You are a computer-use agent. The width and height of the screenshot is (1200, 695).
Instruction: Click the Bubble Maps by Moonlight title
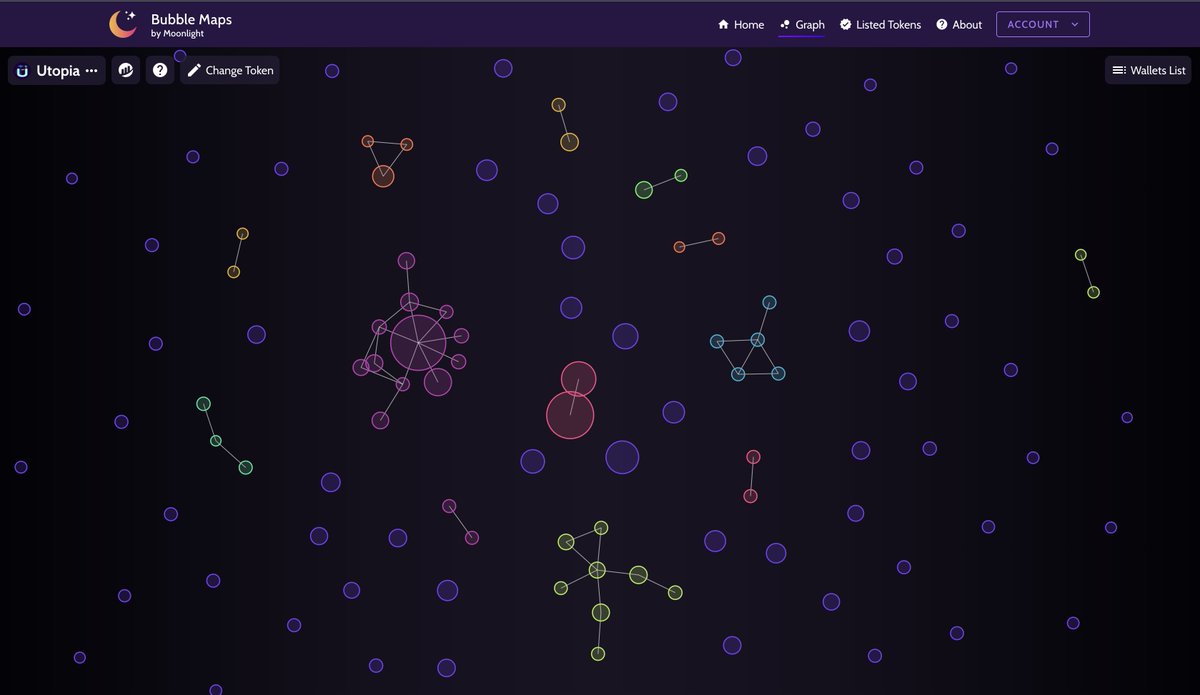pyautogui.click(x=191, y=25)
